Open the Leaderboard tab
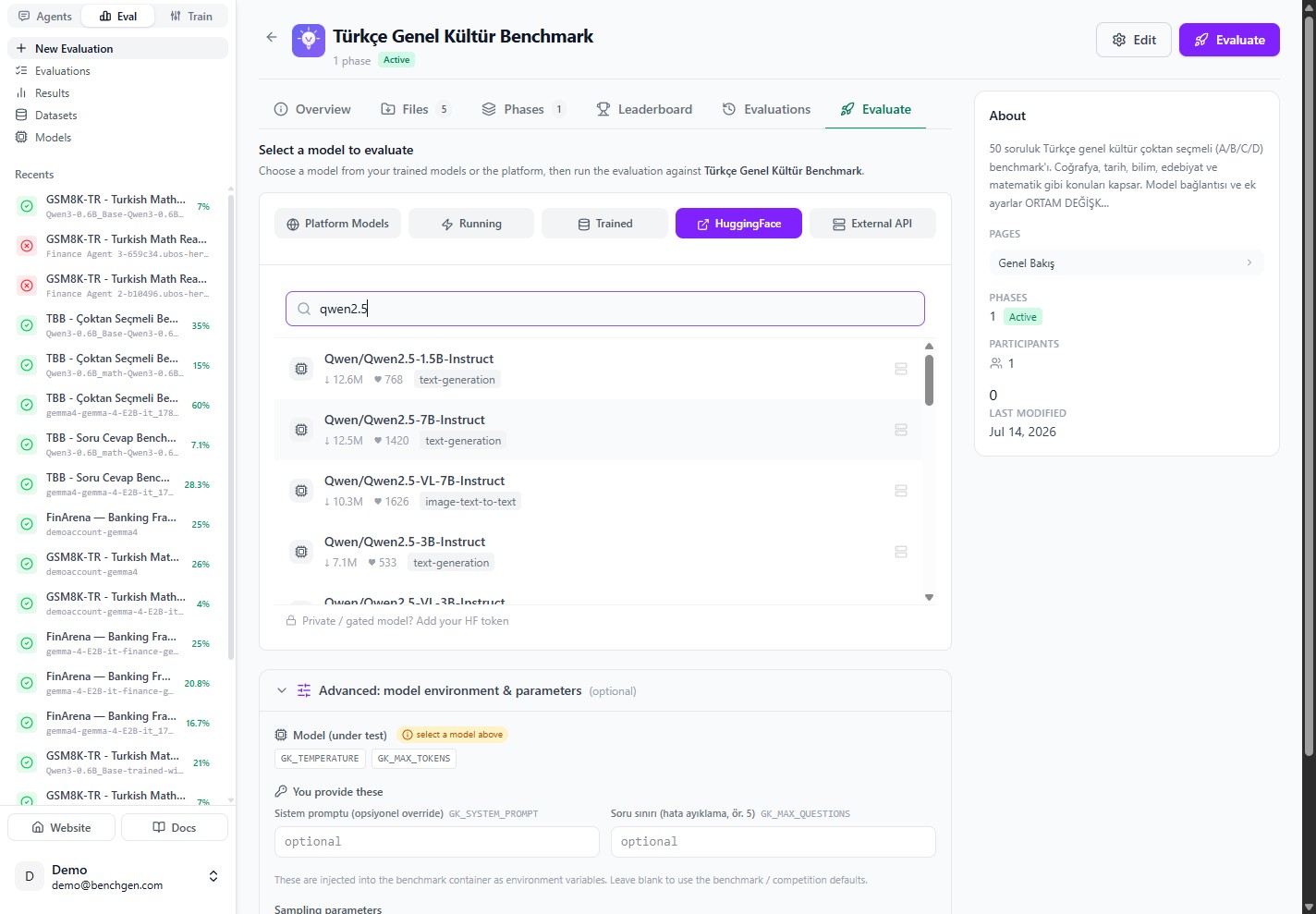 (x=644, y=109)
